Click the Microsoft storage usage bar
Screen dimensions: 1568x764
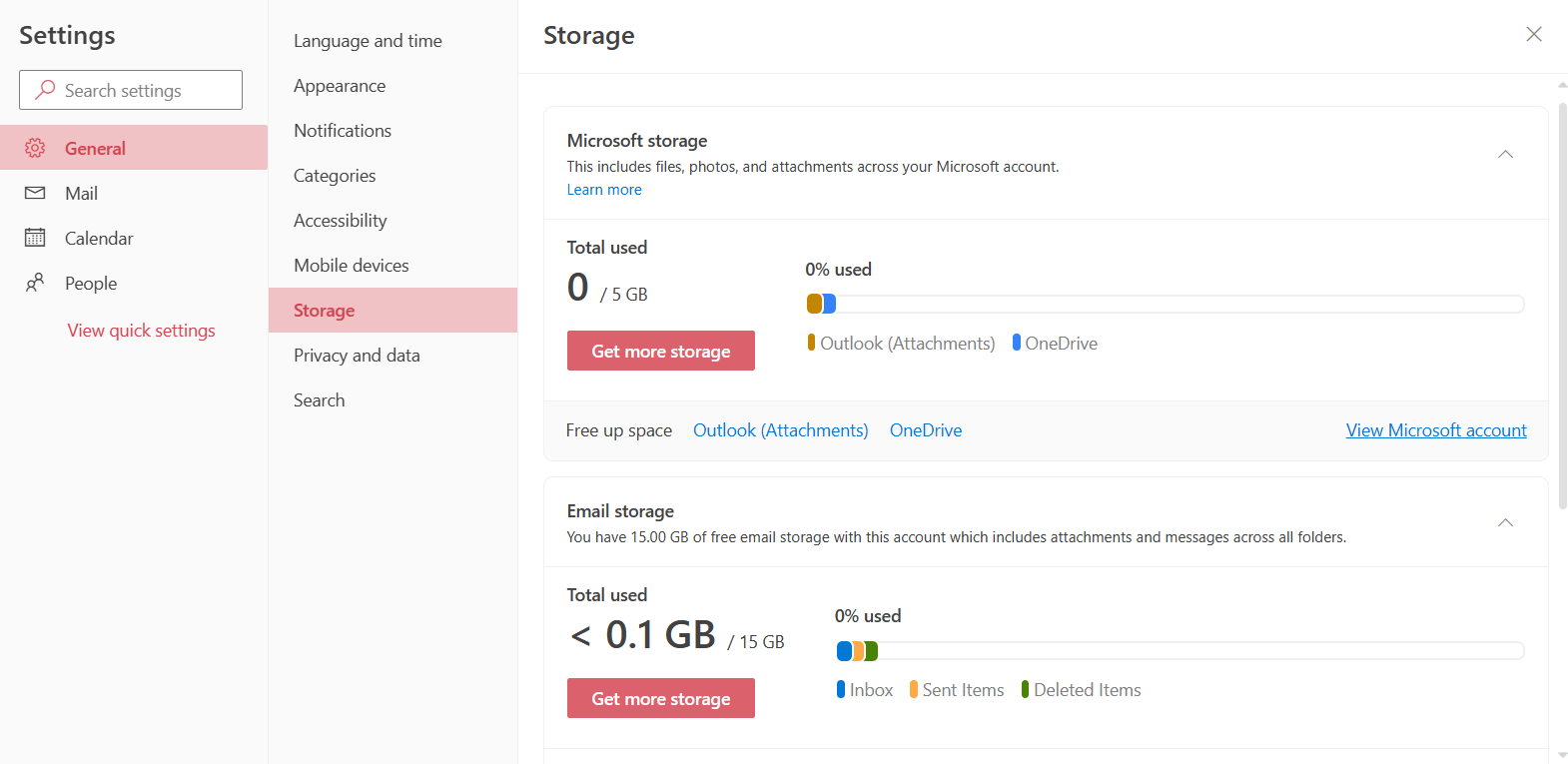(1165, 304)
